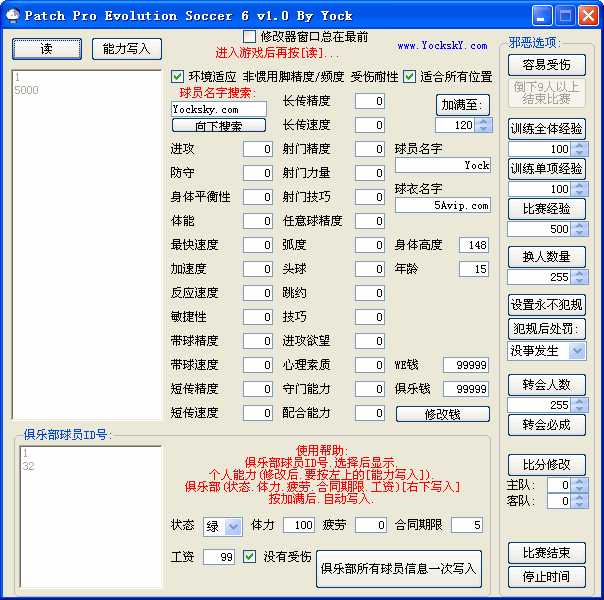Click the 体力 field showing 100
The image size is (604, 600).
click(x=299, y=525)
